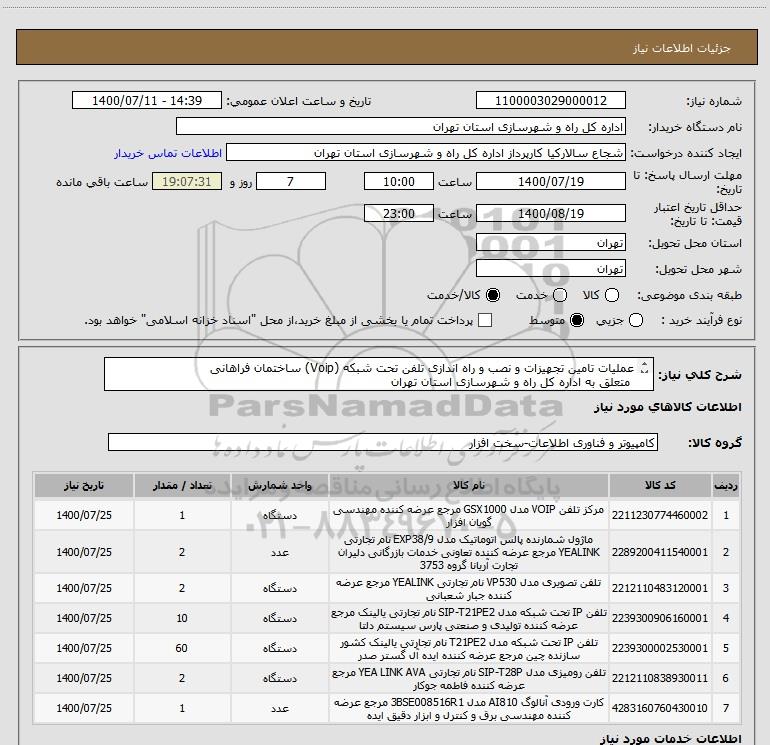Click the description box scroll arrows
The height and width of the screenshot is (745, 770).
645,368
